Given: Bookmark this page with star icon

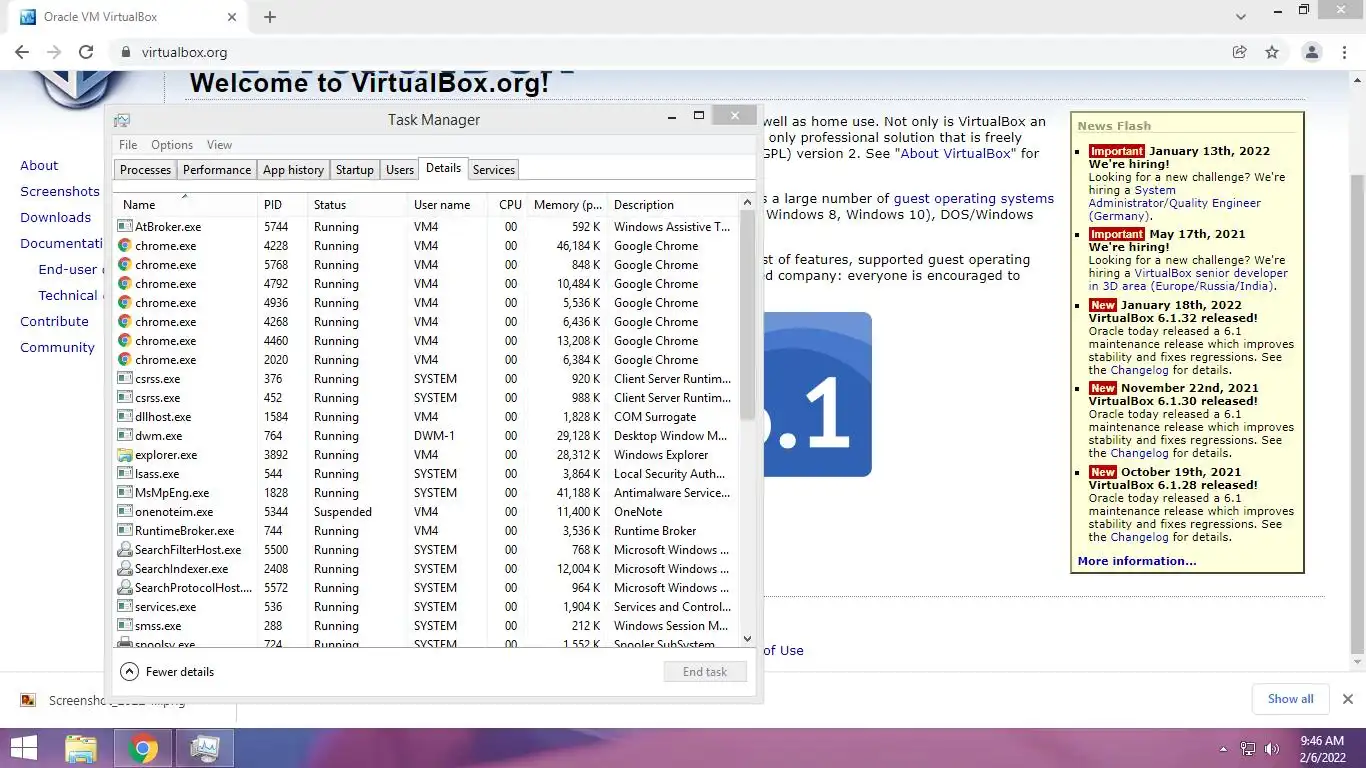Looking at the screenshot, I should (1272, 52).
